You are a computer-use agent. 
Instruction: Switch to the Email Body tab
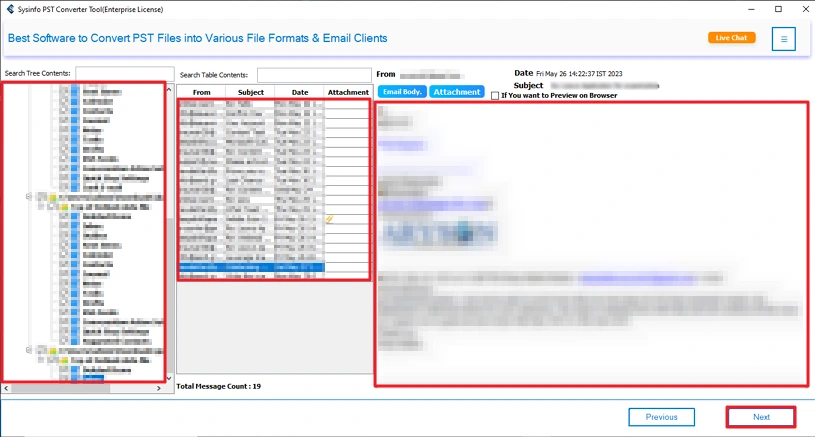(x=402, y=92)
